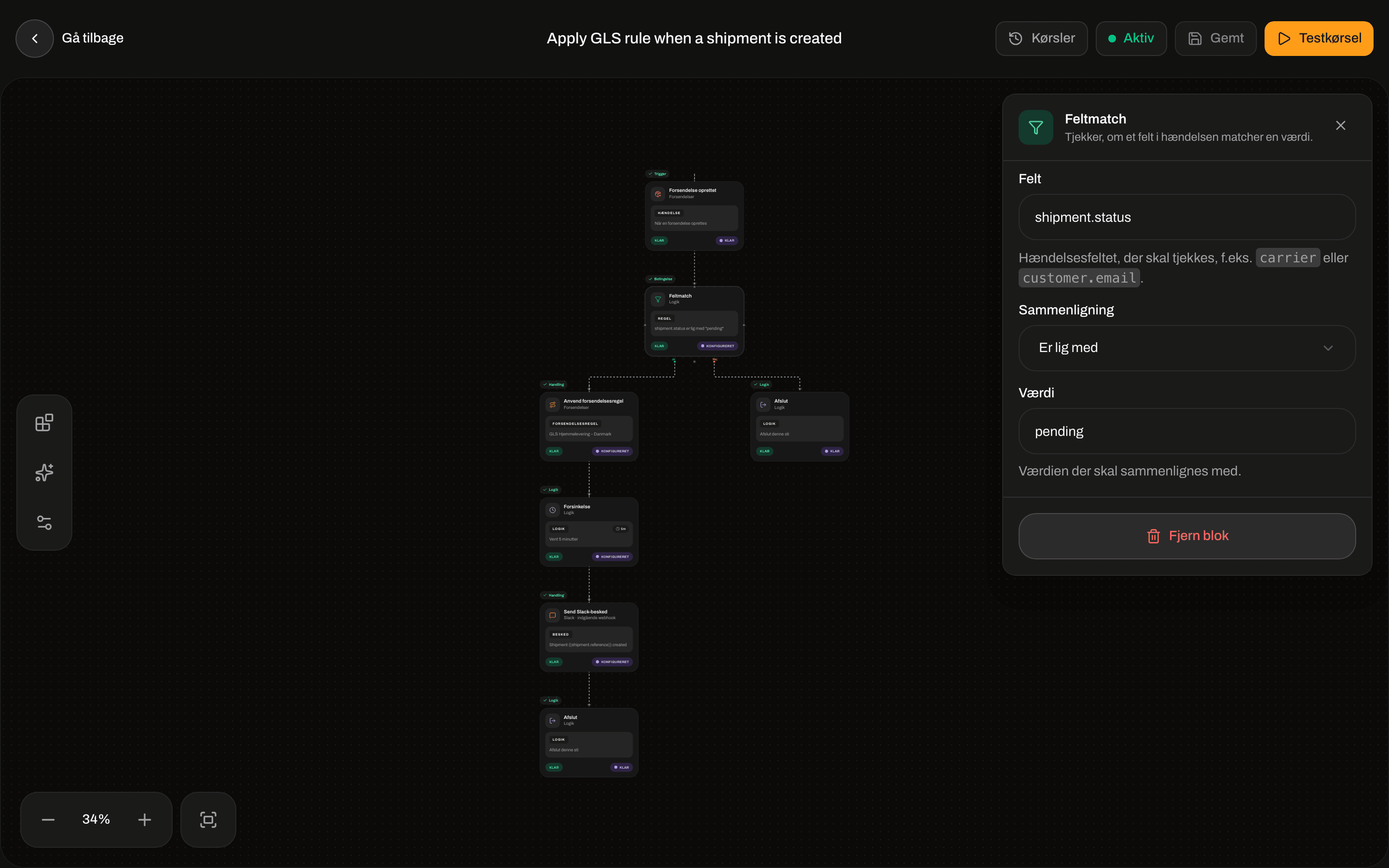Click the 34% zoom level value
The height and width of the screenshot is (868, 1389).
(x=96, y=819)
